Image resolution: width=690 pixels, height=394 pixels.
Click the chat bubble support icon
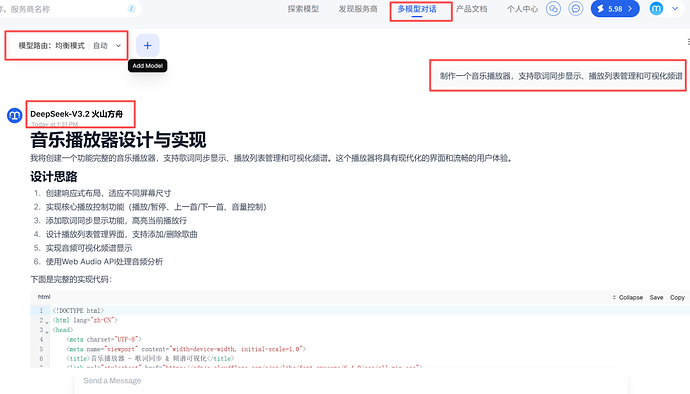(x=576, y=9)
